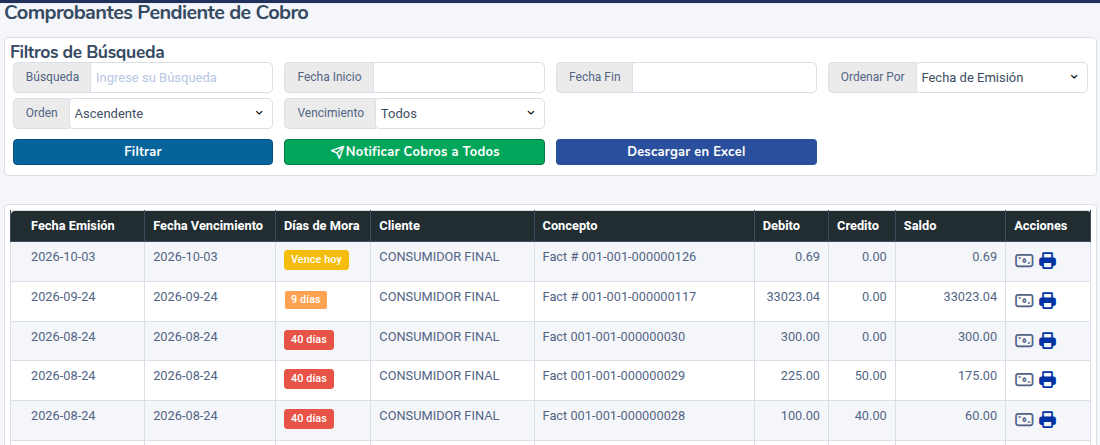Click the Fecha Fin date field
This screenshot has height=445, width=1100.
coord(724,77)
